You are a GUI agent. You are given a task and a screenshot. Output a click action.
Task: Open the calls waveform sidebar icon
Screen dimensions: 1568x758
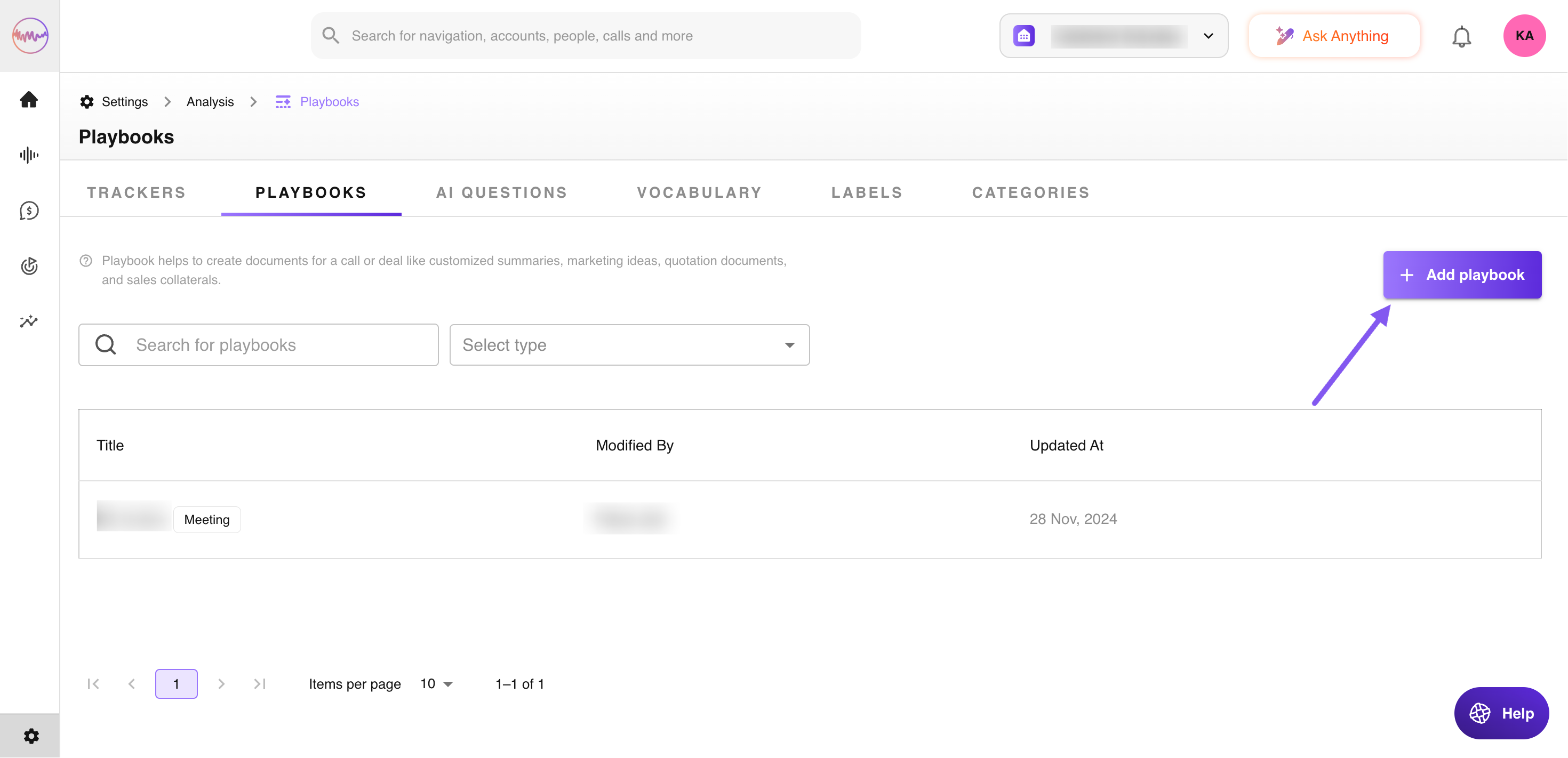pyautogui.click(x=29, y=155)
